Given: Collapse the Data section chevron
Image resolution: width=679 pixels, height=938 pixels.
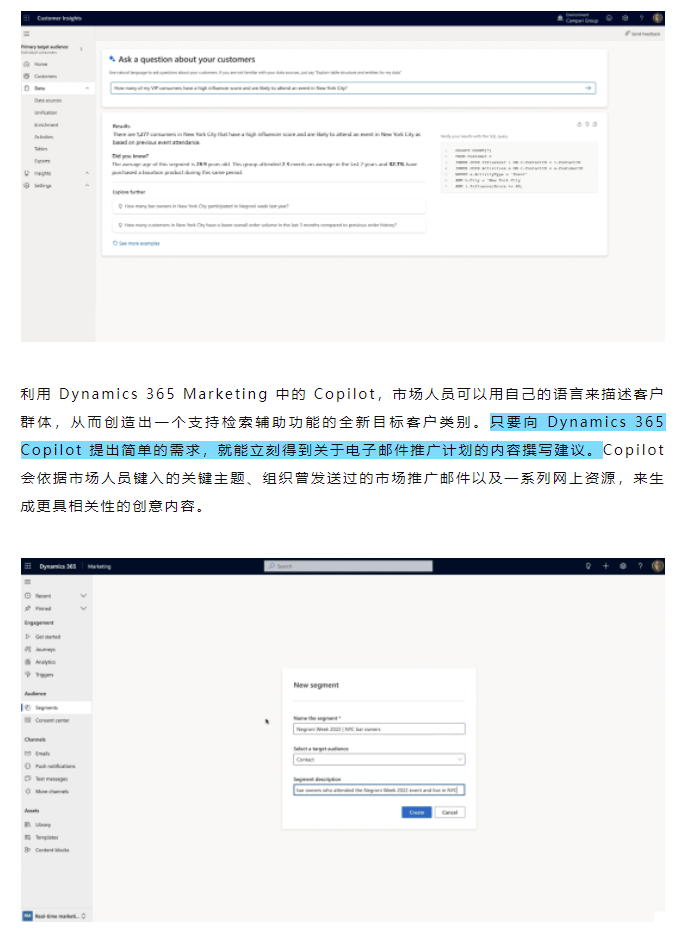Looking at the screenshot, I should [x=87, y=89].
